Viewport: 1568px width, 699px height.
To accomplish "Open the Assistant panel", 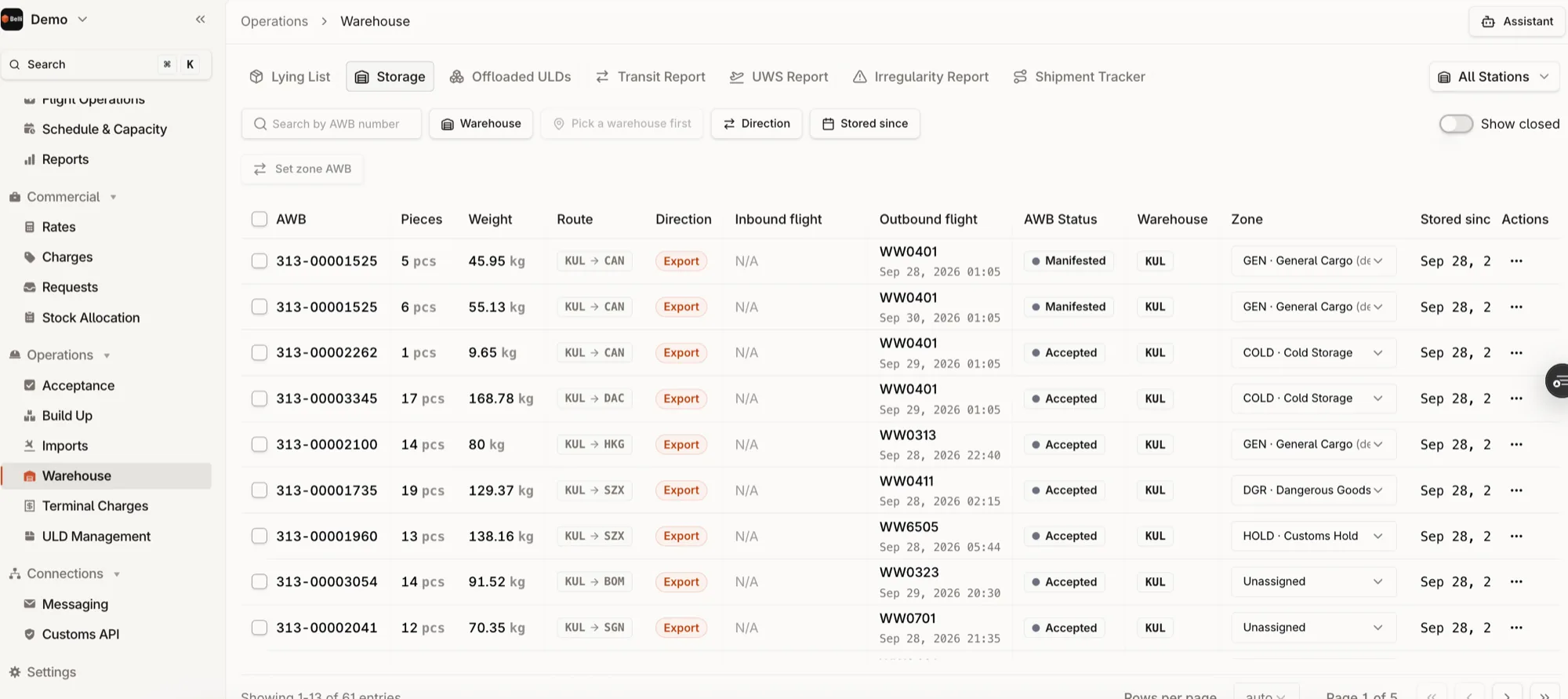I will pos(1517,21).
